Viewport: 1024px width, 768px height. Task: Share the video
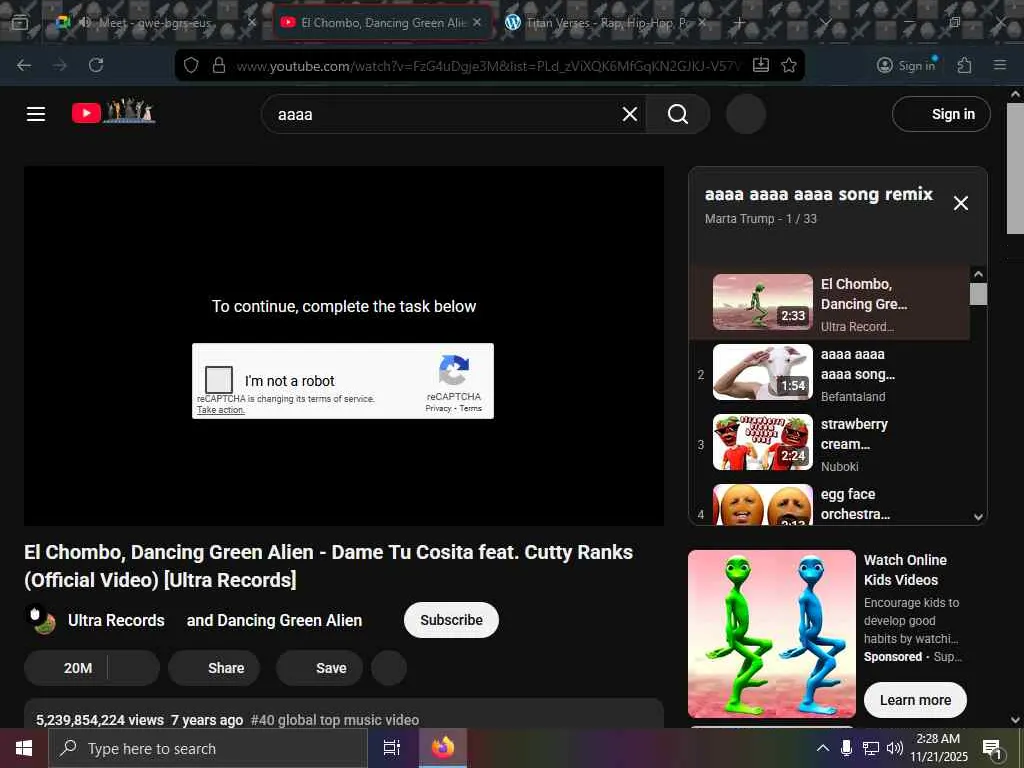pos(214,668)
